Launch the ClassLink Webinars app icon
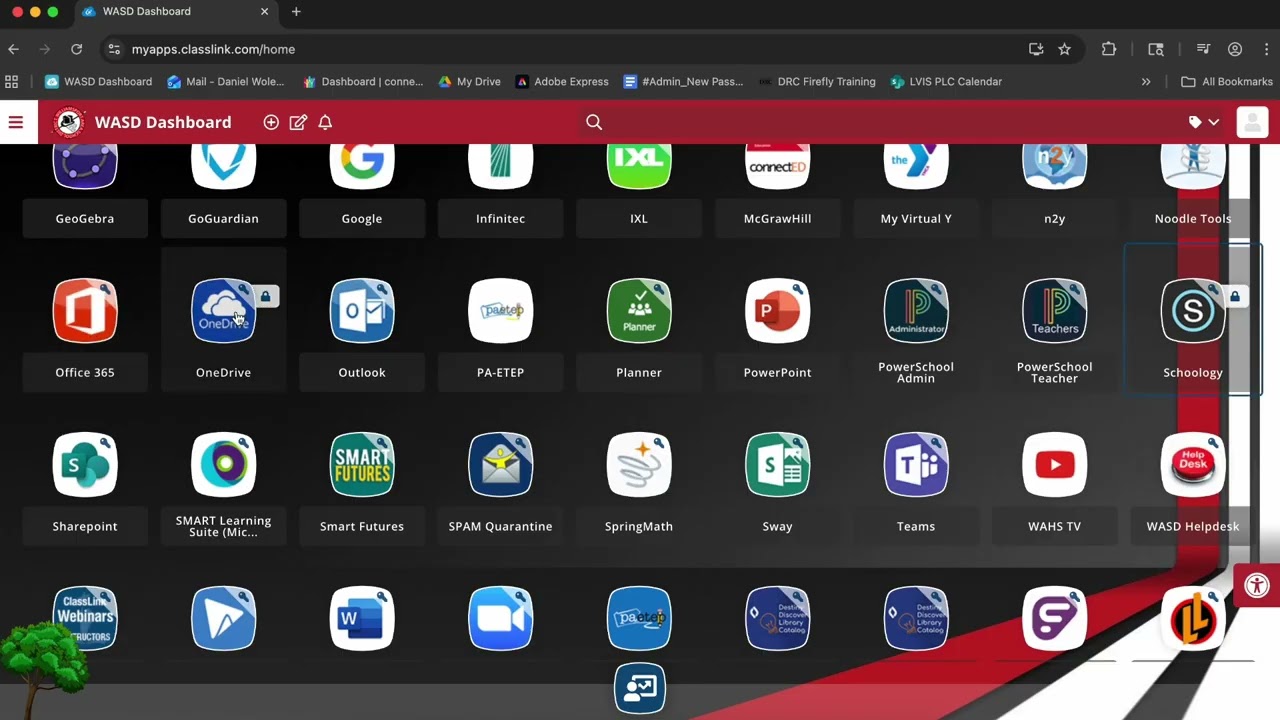 click(85, 618)
